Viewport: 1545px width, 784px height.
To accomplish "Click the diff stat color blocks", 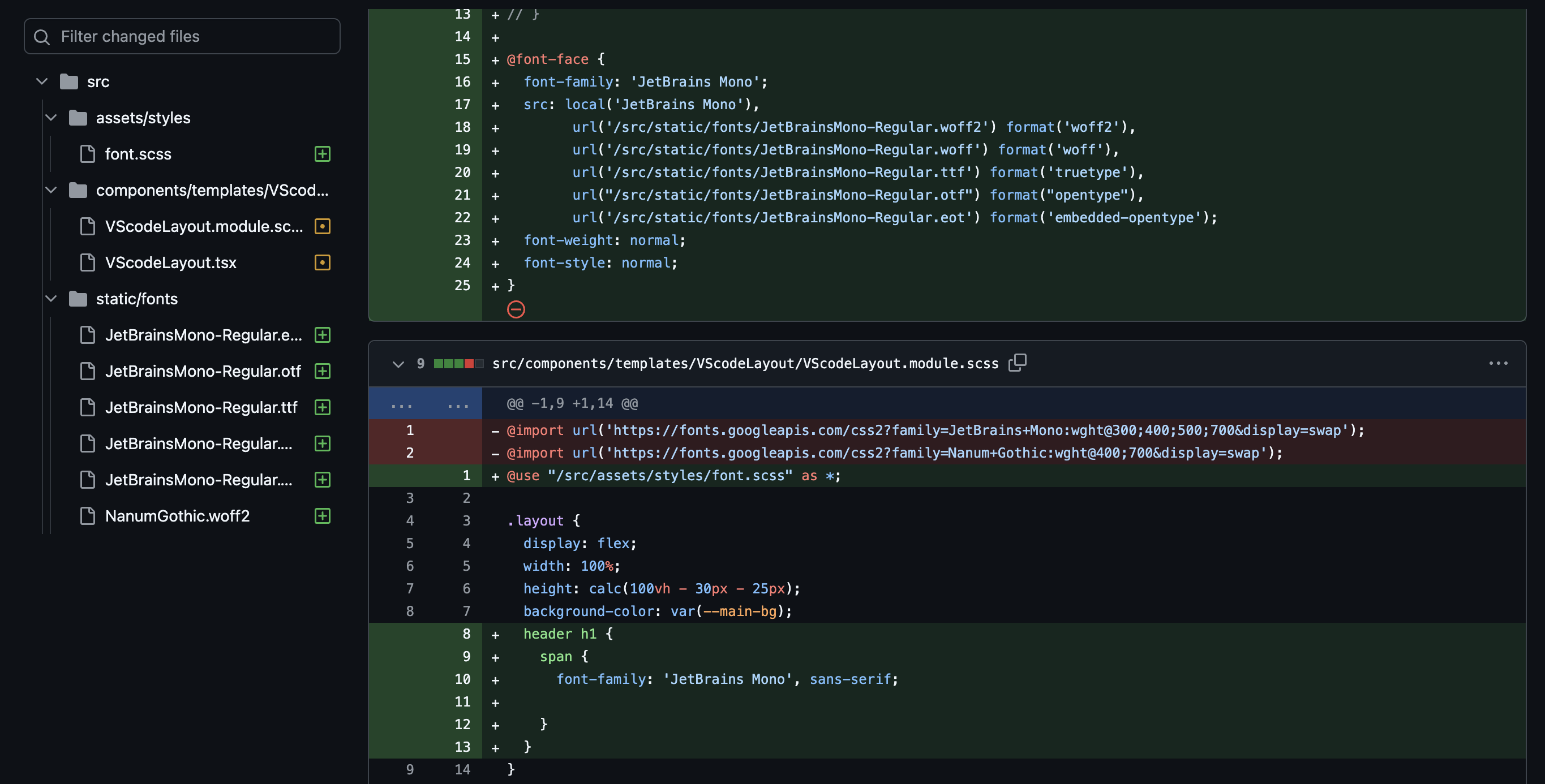I will [458, 364].
